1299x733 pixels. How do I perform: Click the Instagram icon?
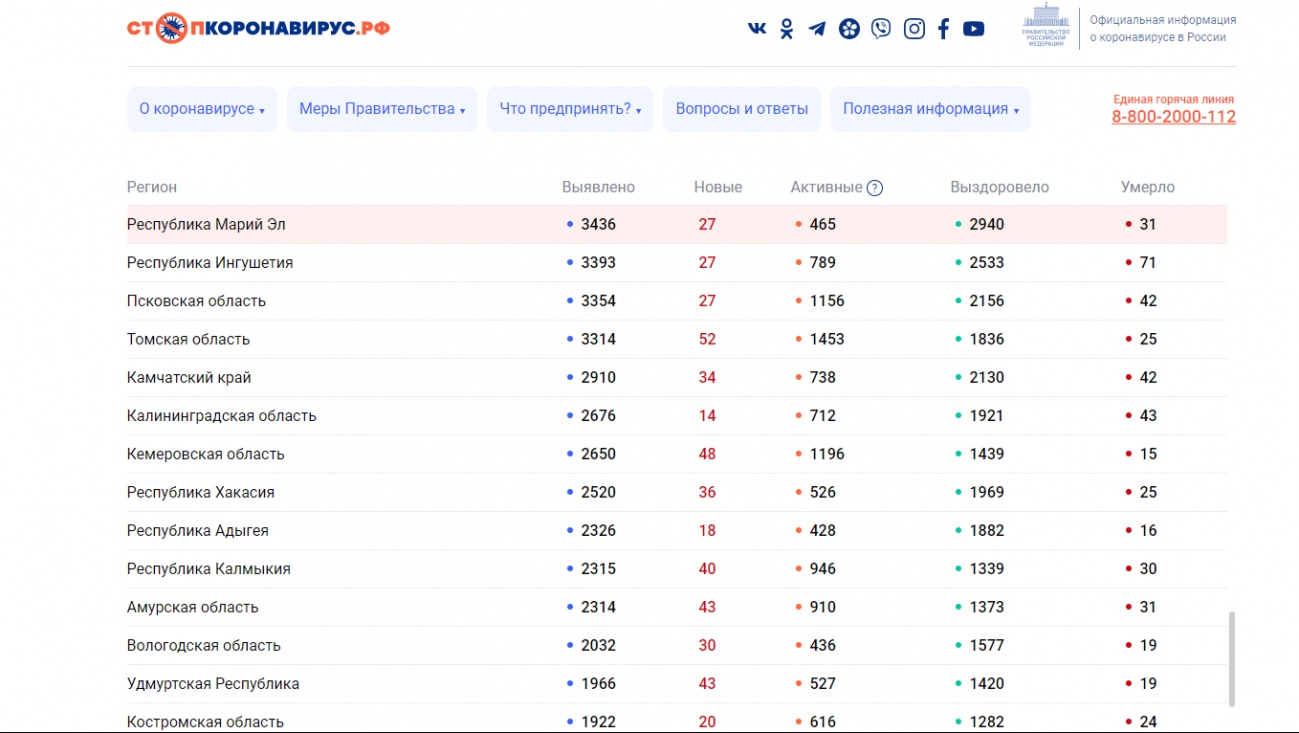914,29
